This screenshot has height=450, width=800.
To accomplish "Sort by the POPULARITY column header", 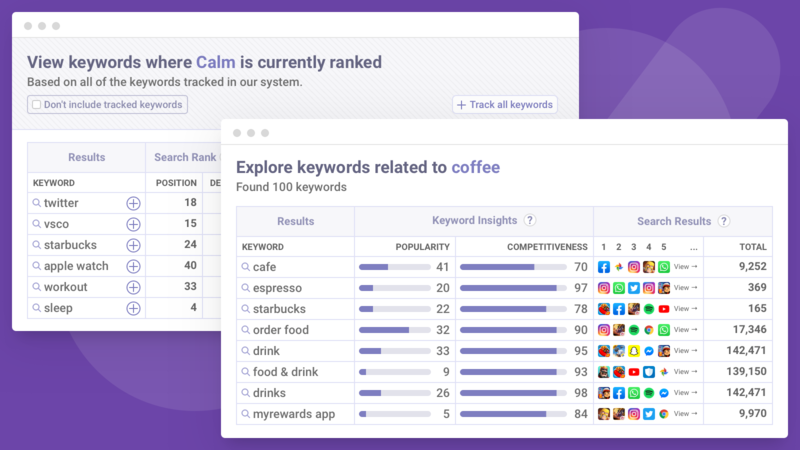I will (x=424, y=246).
